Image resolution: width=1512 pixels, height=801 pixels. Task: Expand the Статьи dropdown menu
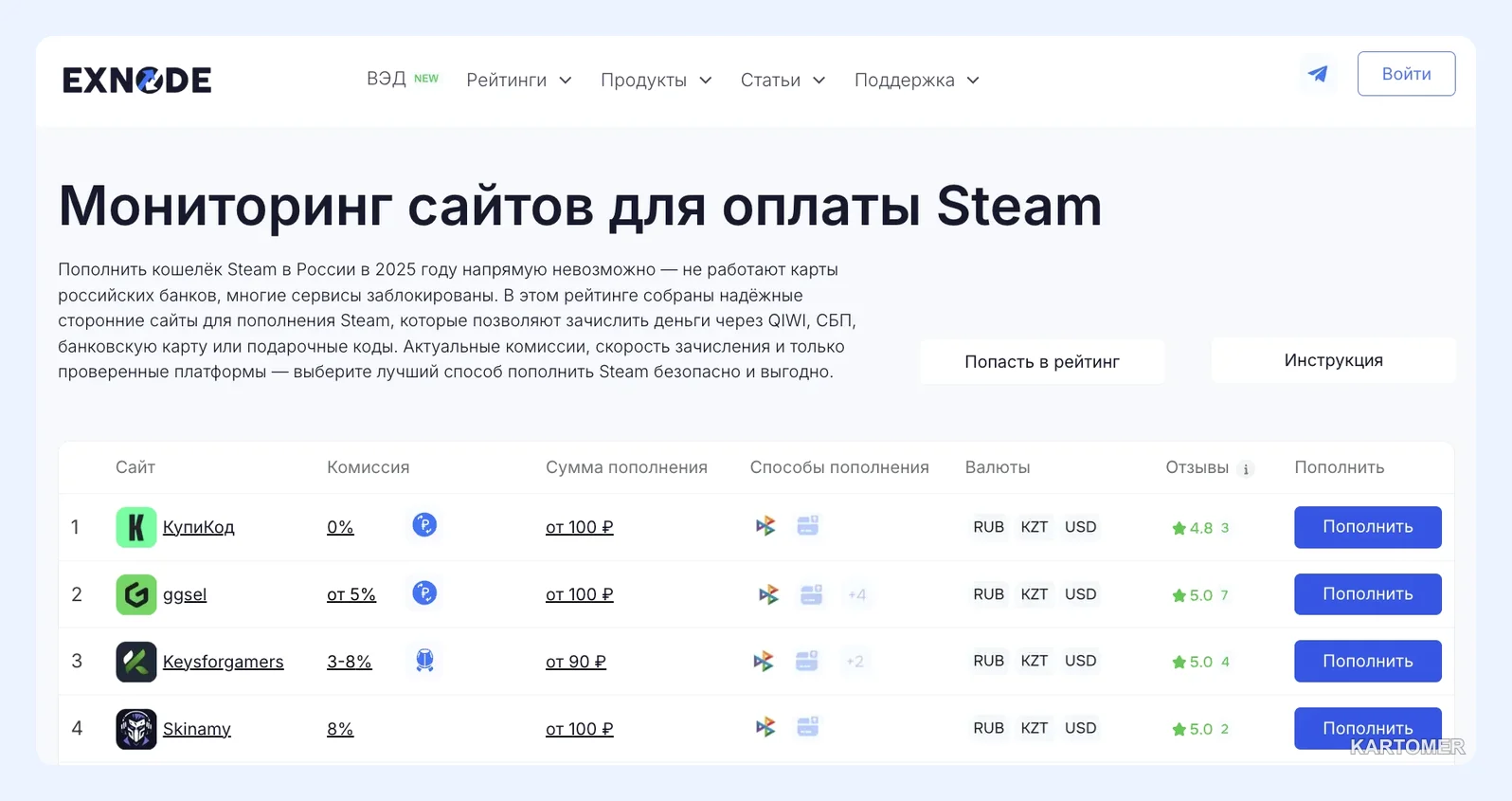(783, 81)
